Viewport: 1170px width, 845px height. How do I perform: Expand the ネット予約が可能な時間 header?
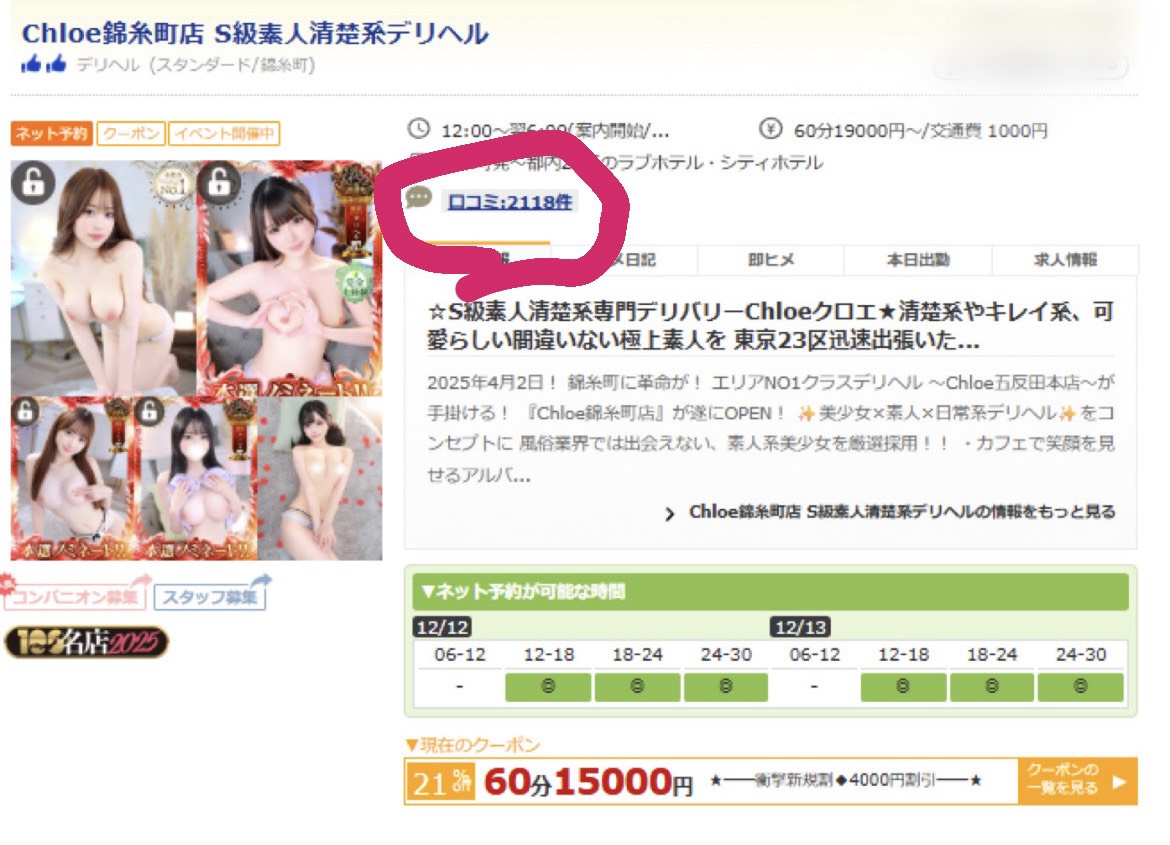(770, 592)
